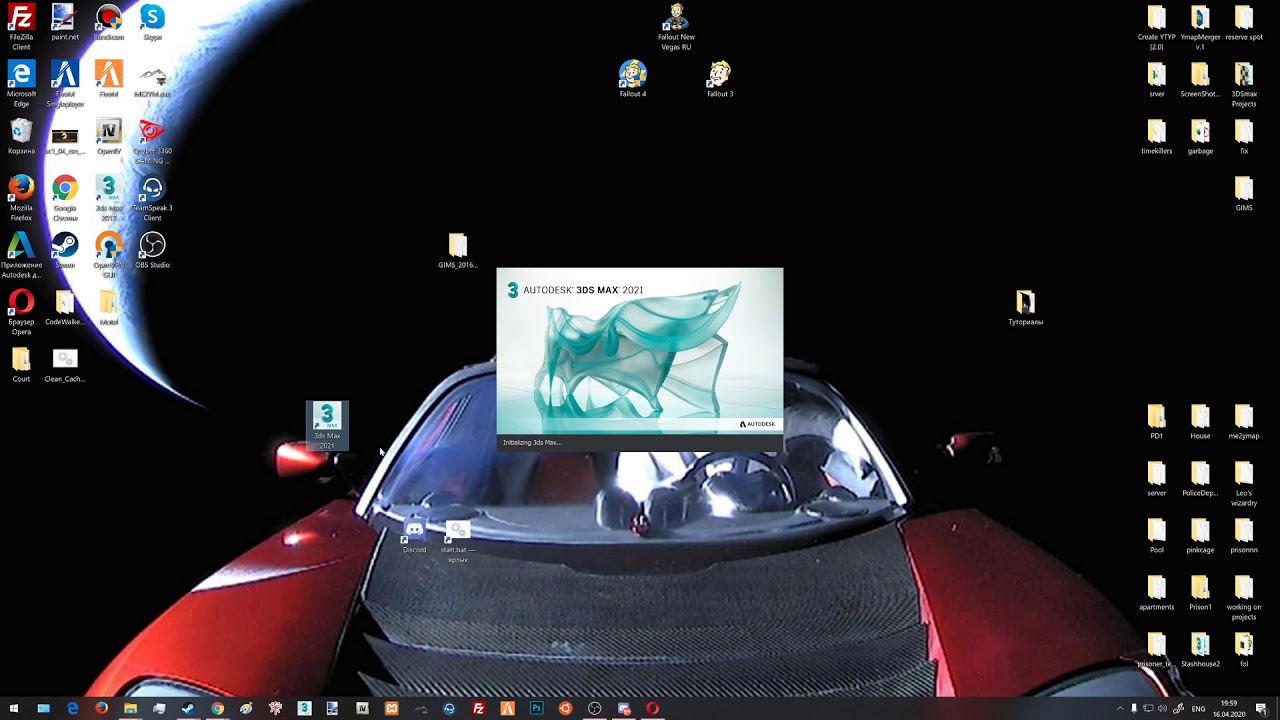Select the working on projects folder

[1244, 597]
